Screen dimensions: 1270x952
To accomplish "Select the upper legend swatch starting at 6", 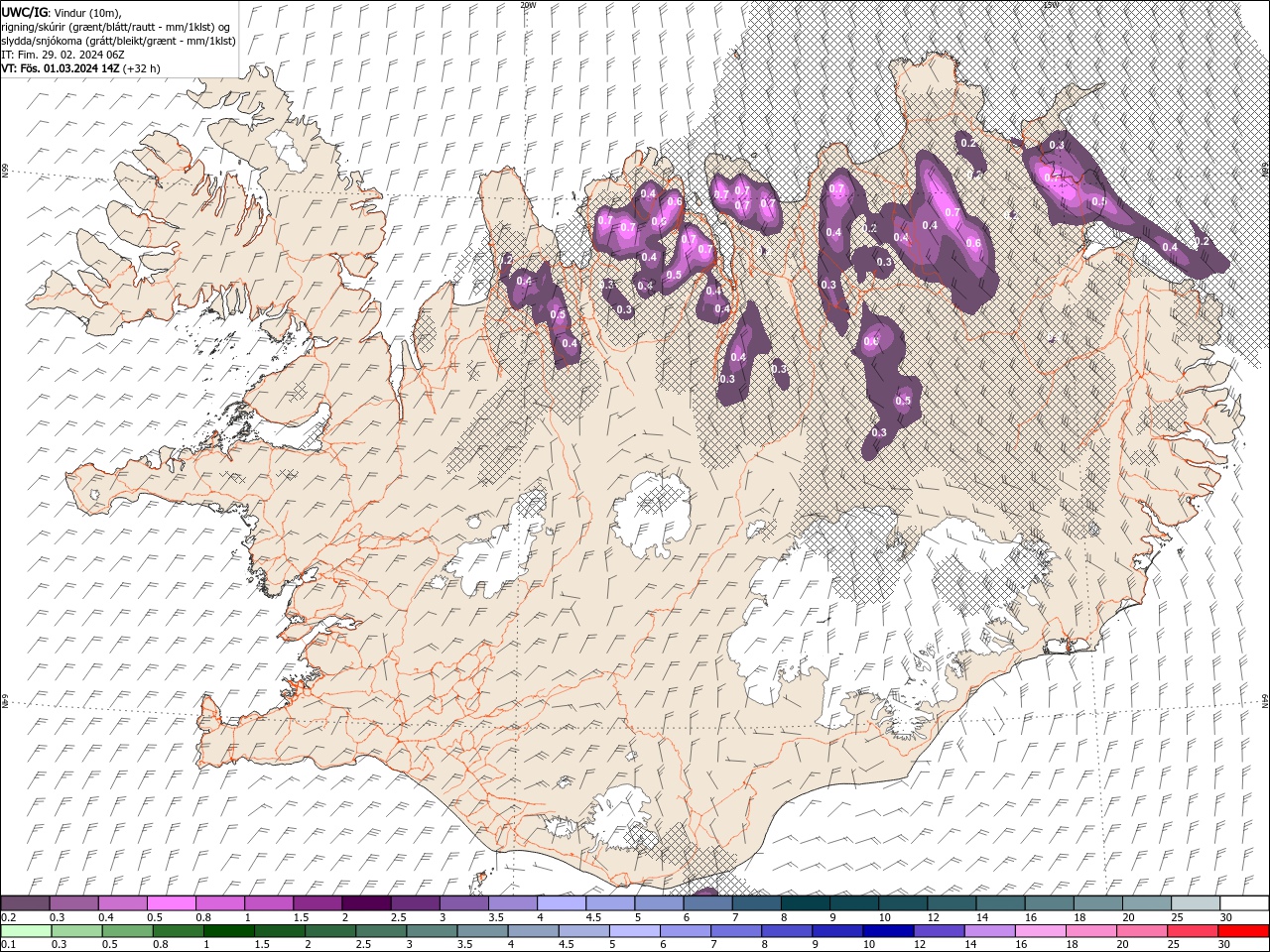I will click(x=707, y=903).
